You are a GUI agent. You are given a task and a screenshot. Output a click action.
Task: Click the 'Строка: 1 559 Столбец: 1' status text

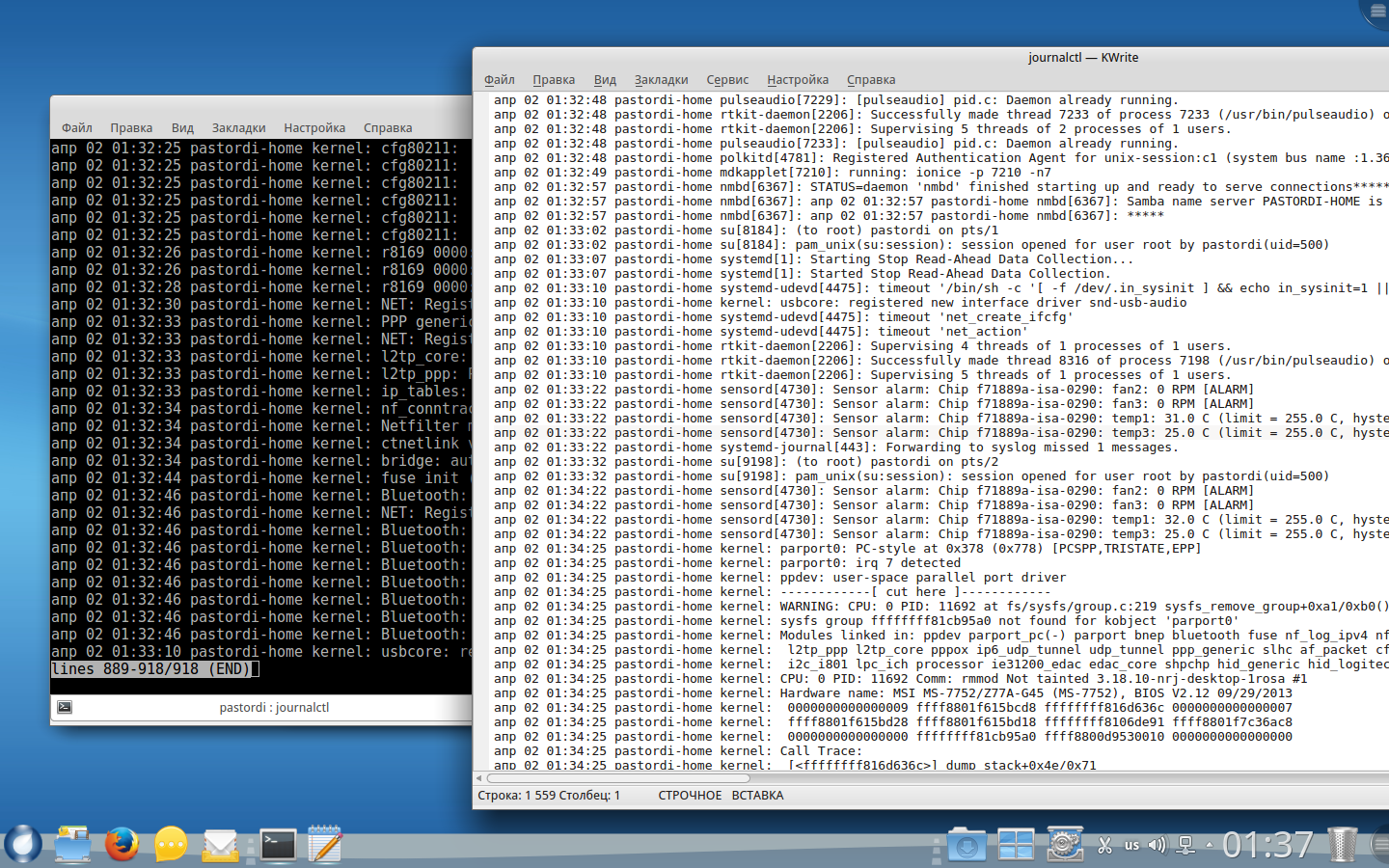(x=549, y=796)
